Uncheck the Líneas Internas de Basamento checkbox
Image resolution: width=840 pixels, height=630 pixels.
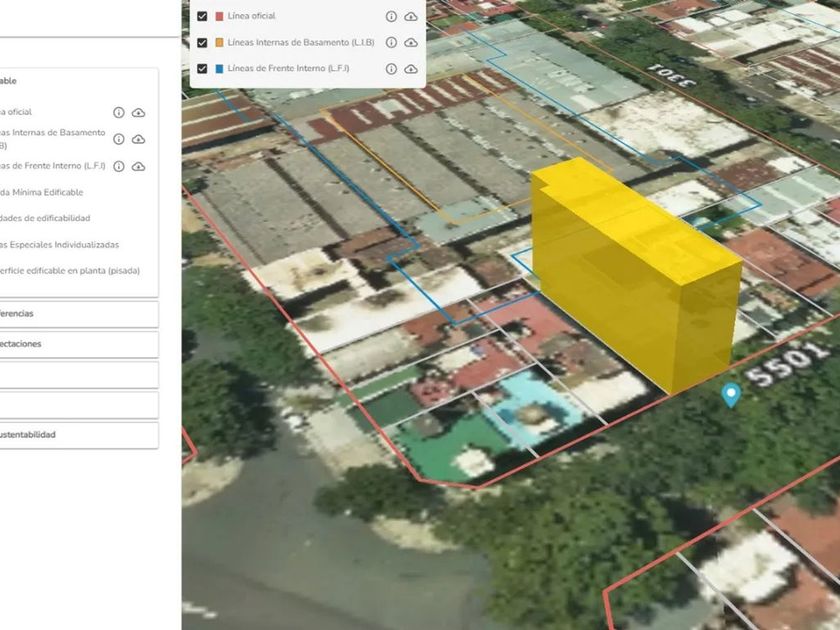(x=202, y=42)
